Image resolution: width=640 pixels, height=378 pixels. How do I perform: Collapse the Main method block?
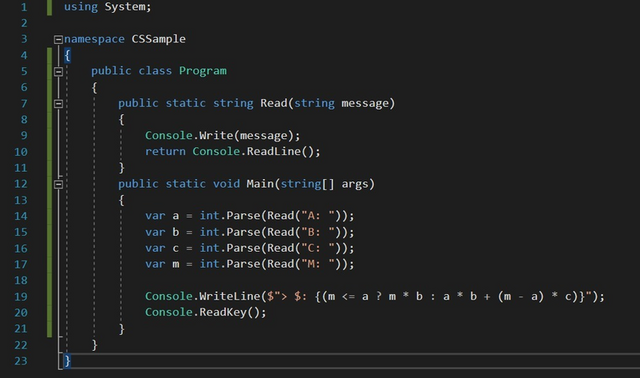(58, 184)
